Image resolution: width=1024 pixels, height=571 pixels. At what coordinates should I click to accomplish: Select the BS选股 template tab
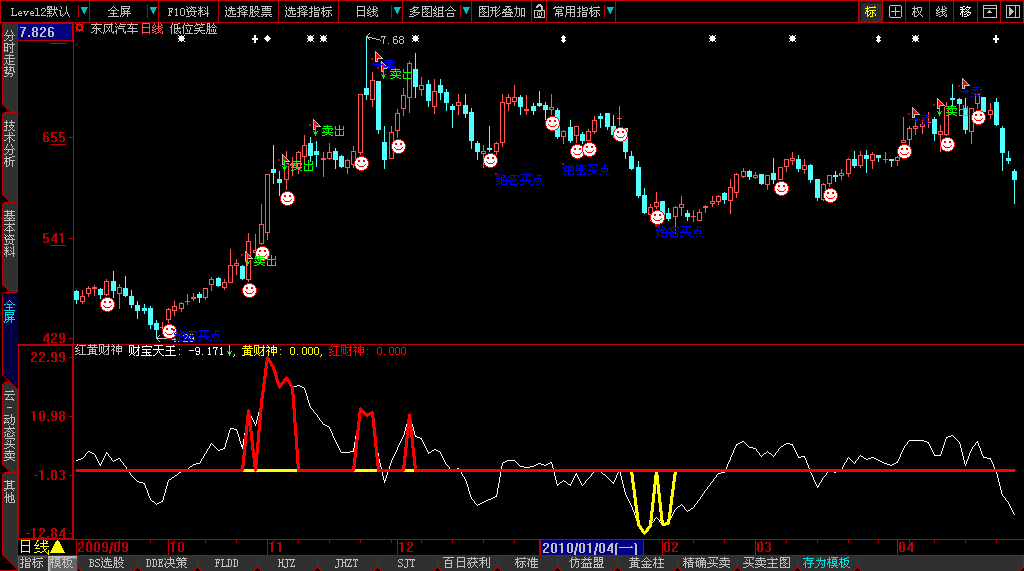point(106,563)
